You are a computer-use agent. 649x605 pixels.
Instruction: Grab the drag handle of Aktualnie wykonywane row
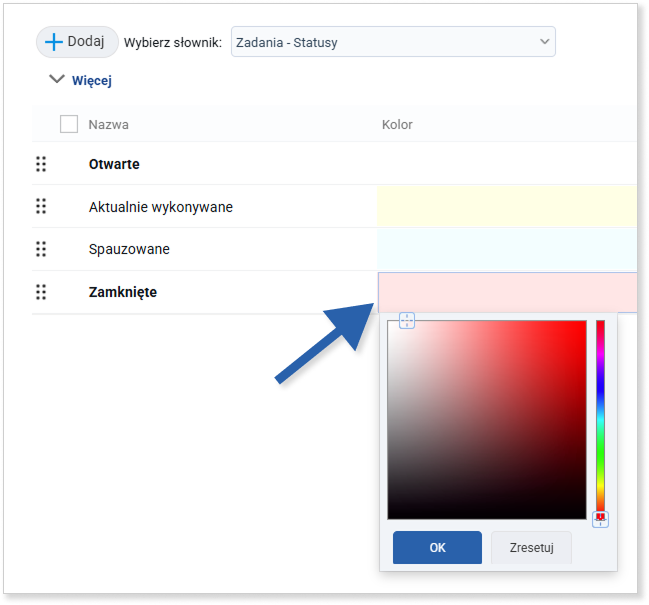pos(41,206)
